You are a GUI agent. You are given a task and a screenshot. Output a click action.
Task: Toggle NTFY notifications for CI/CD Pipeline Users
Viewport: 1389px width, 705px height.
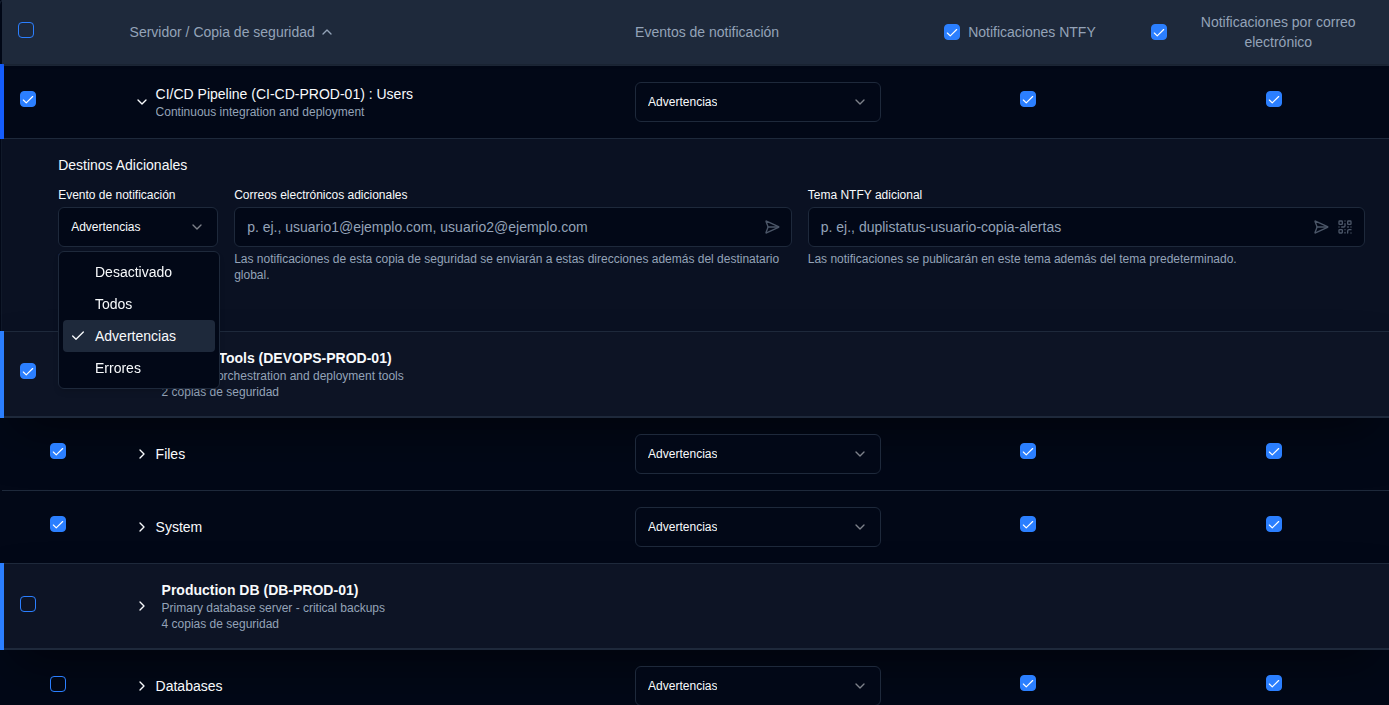(x=1028, y=99)
